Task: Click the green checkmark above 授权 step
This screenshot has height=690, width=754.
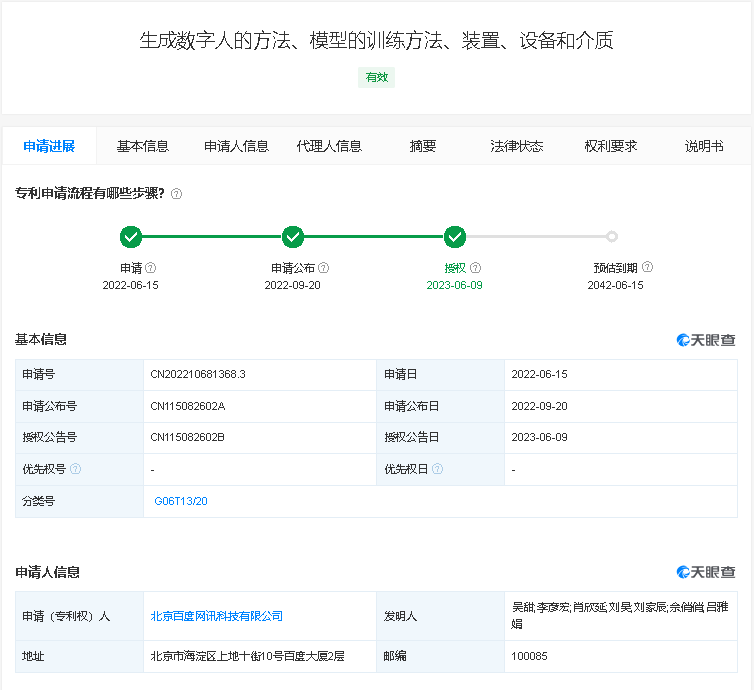Action: (455, 237)
